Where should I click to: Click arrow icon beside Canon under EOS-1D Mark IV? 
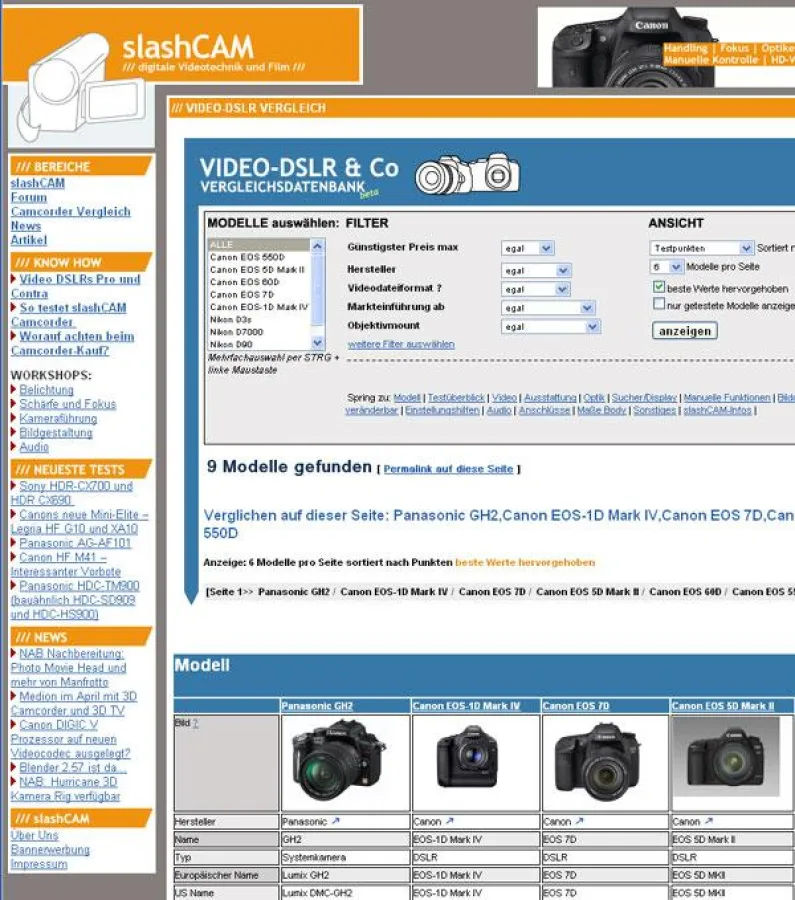point(450,822)
